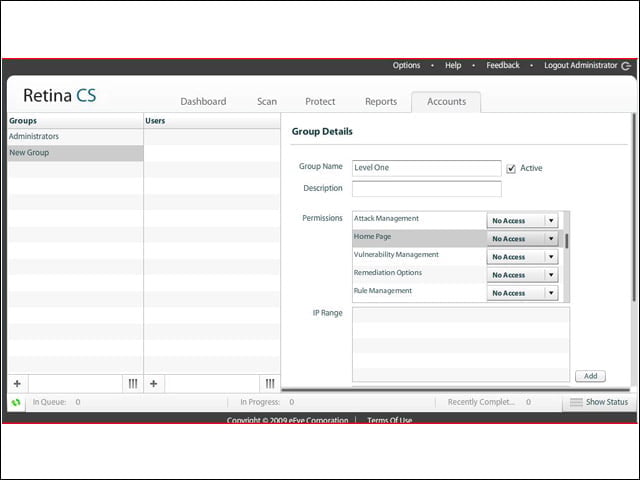Add a new user with plus icon
640x480 pixels.
pyautogui.click(x=153, y=384)
